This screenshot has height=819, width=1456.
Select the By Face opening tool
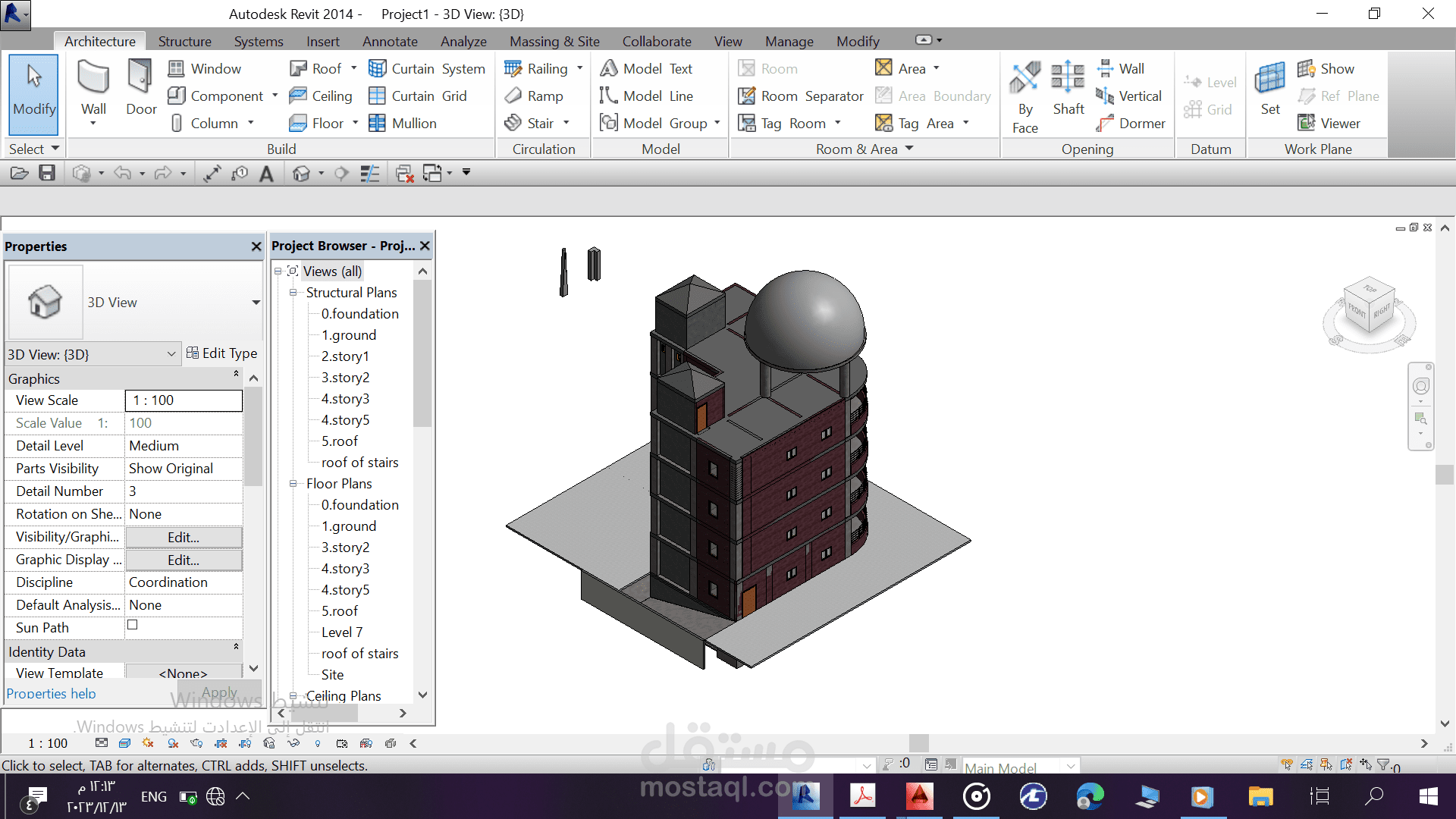(x=1025, y=97)
